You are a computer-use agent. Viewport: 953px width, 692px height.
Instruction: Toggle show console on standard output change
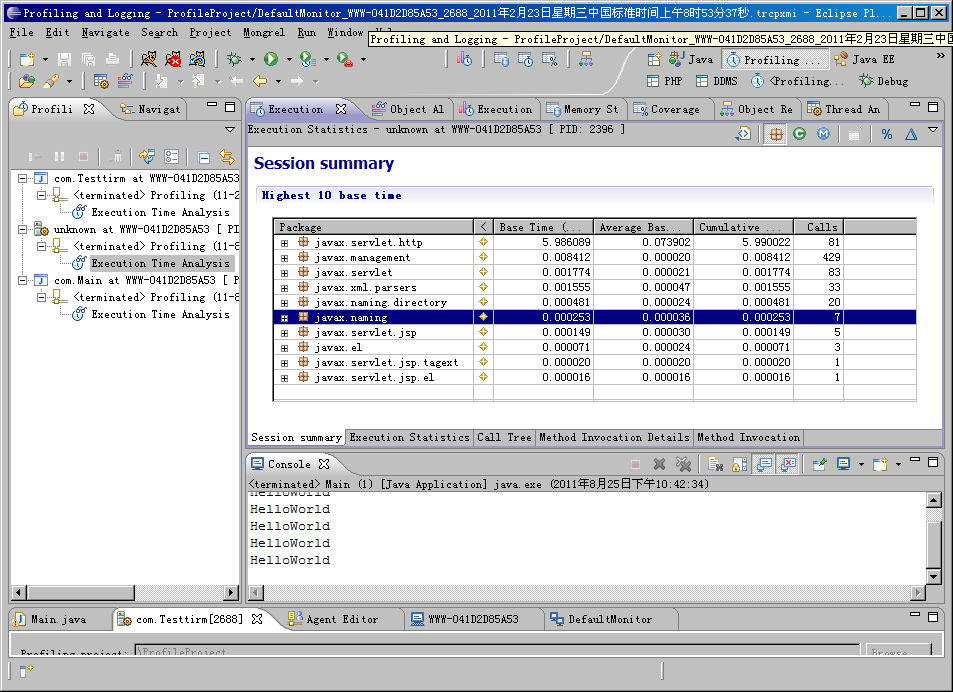[x=764, y=464]
